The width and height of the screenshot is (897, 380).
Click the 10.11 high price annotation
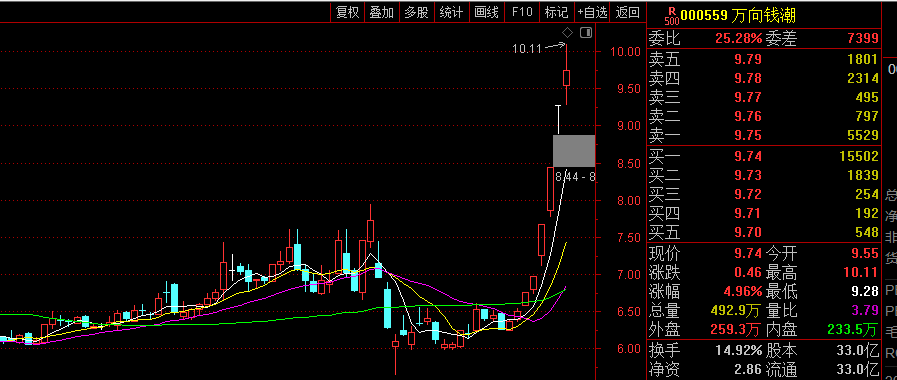pyautogui.click(x=527, y=49)
